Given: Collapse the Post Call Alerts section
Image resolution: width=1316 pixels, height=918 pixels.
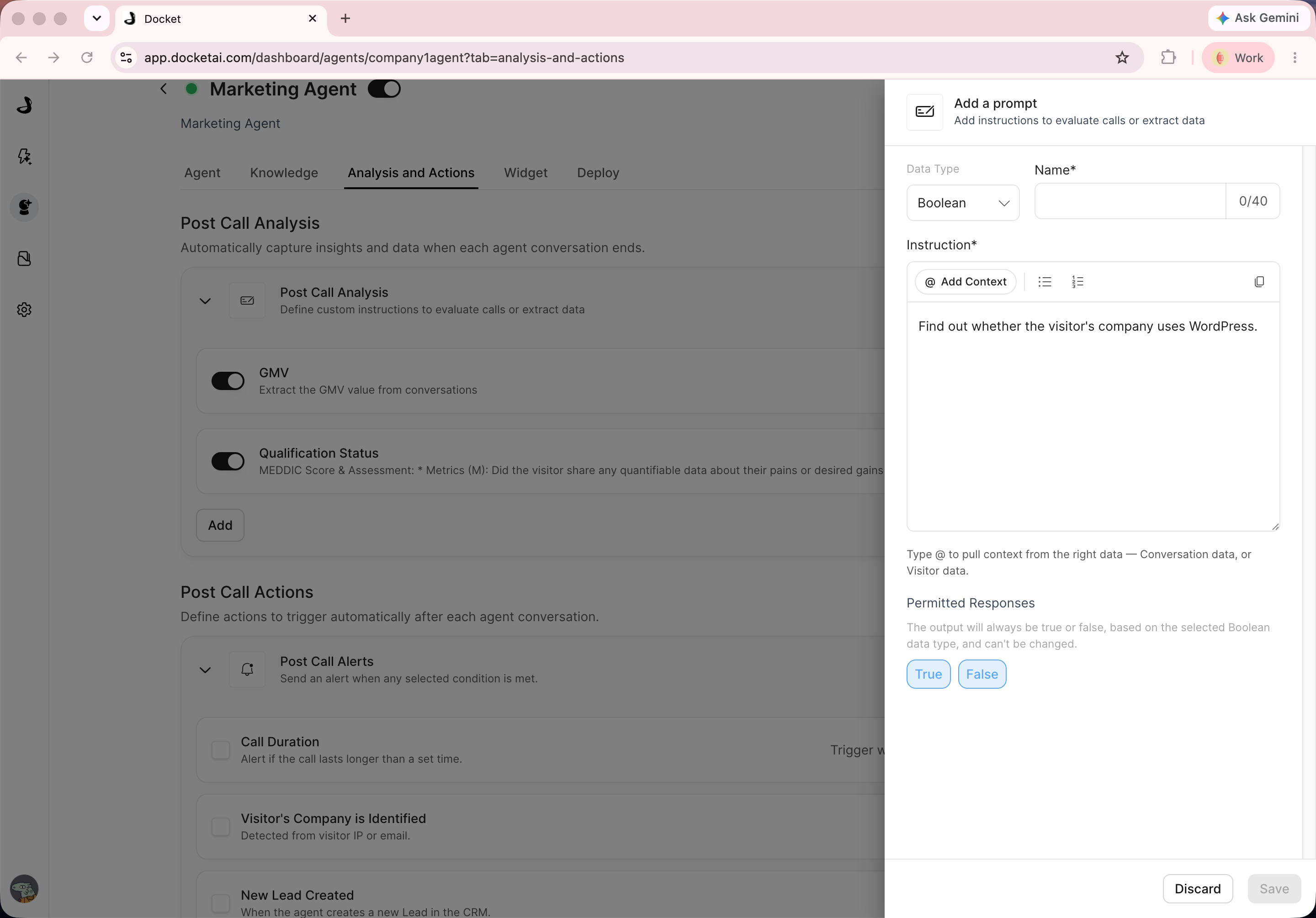Looking at the screenshot, I should (205, 670).
